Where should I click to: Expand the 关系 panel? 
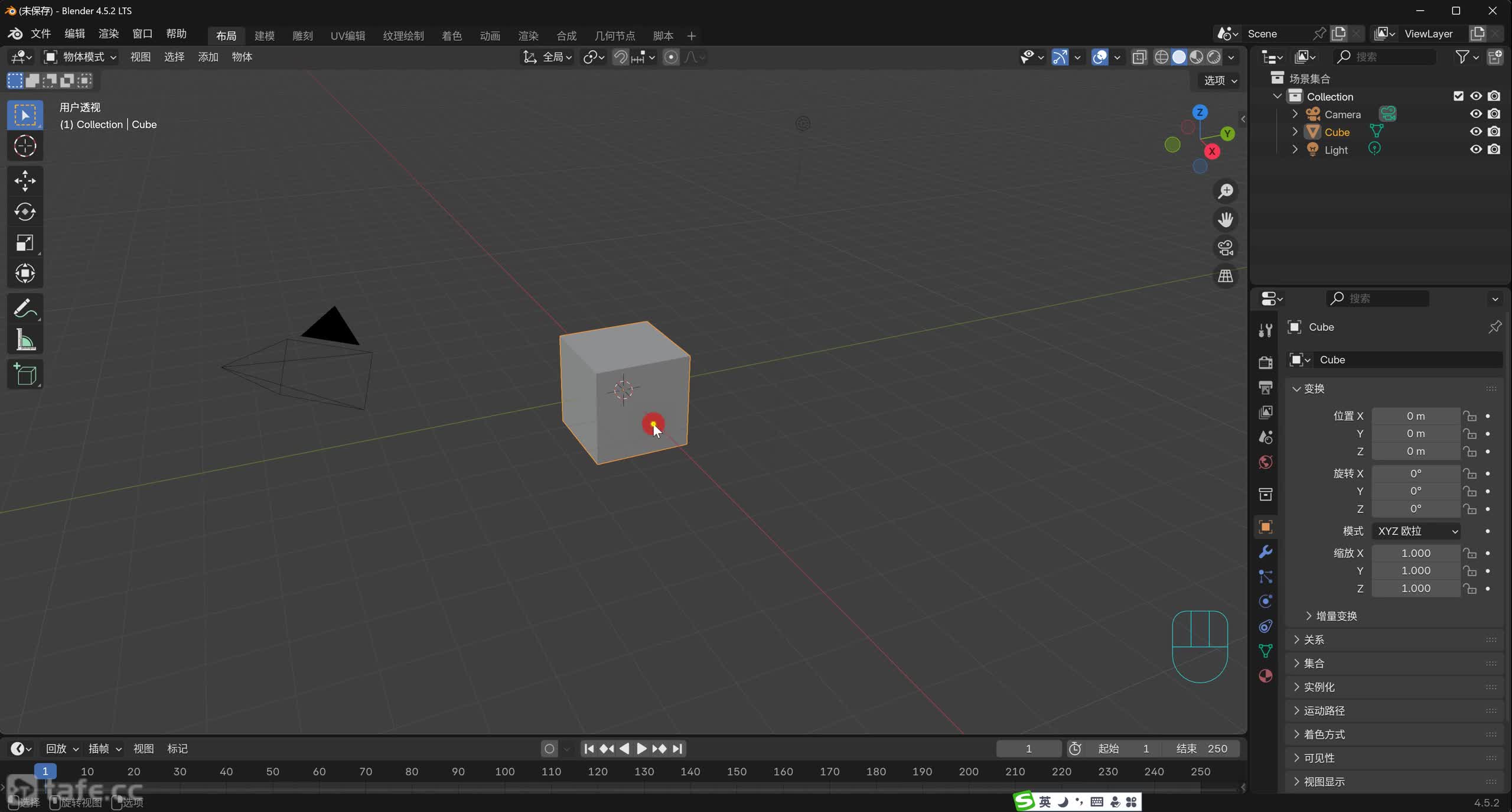[1314, 639]
